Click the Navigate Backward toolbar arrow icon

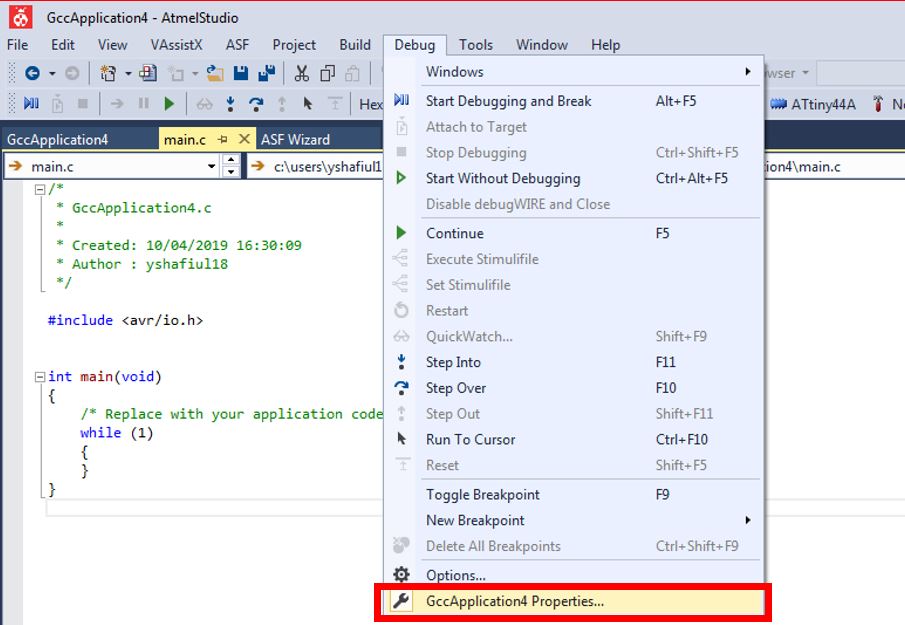(32, 73)
